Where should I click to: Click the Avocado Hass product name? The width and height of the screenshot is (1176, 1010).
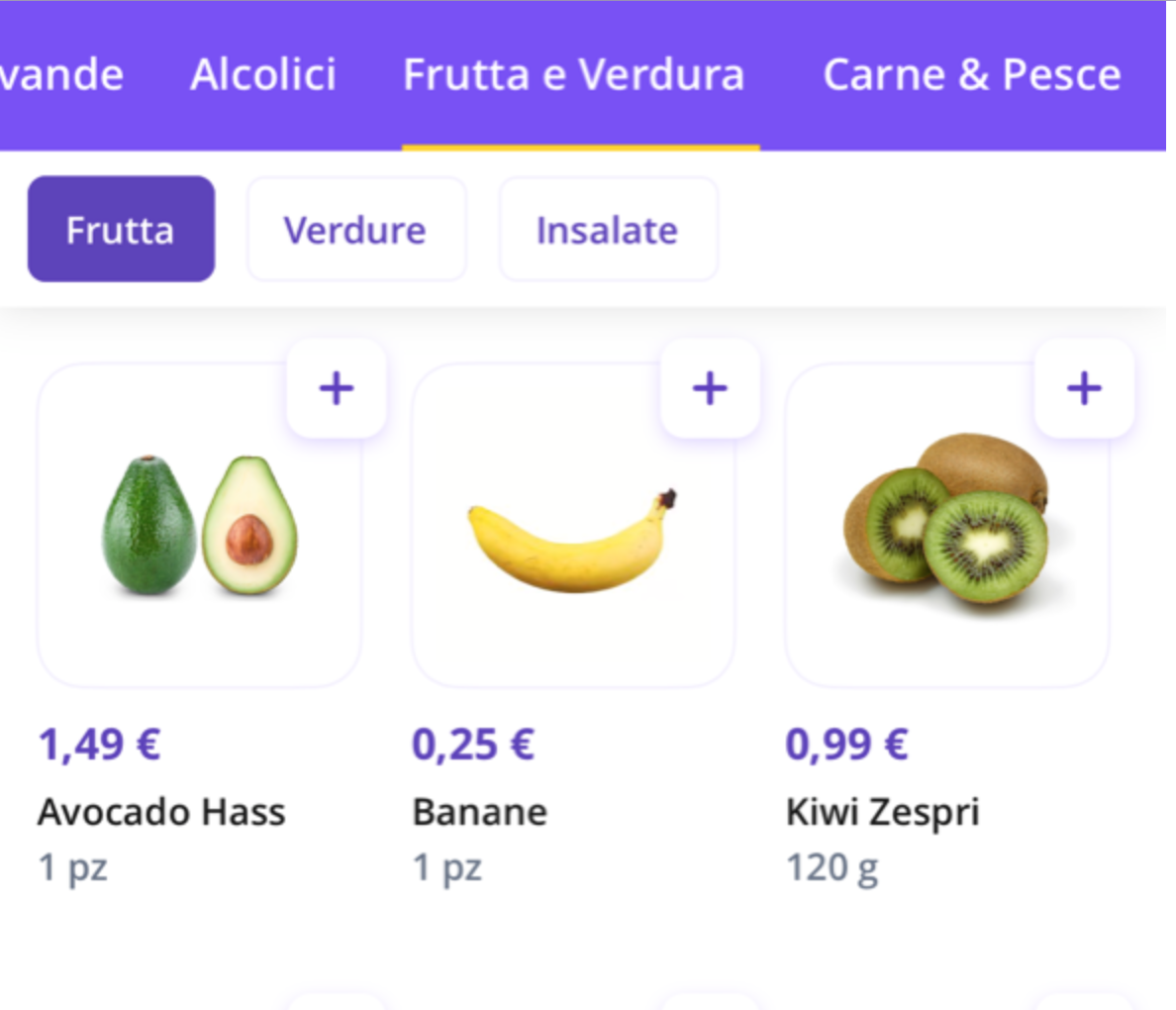click(x=161, y=812)
